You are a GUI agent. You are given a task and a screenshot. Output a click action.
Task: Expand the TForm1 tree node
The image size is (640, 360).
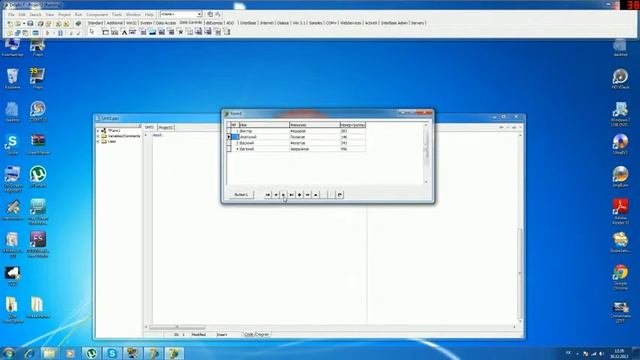pos(98,131)
